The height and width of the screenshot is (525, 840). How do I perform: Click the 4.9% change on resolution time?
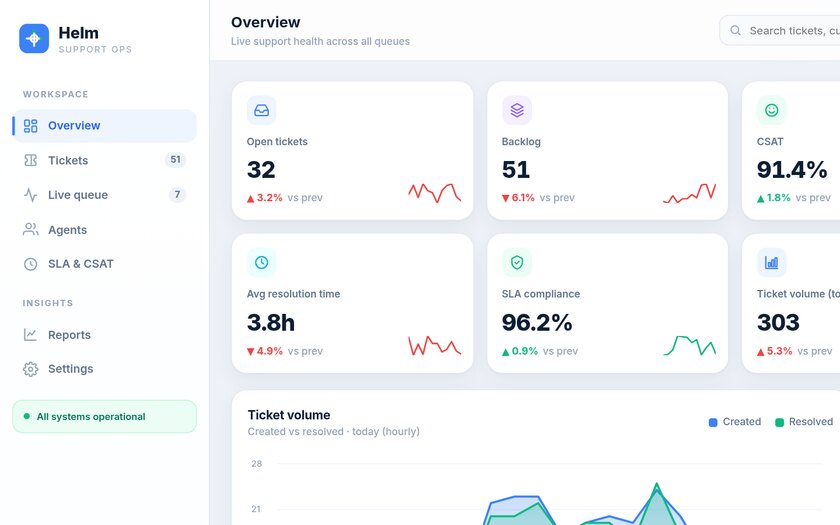click(265, 351)
